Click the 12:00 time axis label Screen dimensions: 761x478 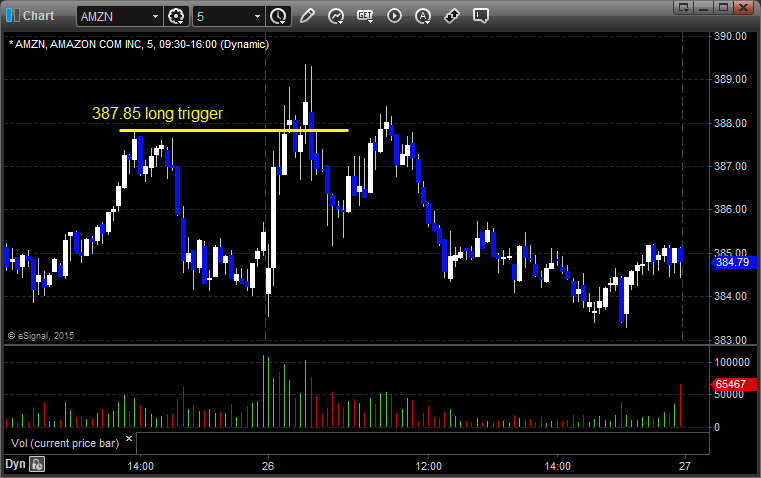pyautogui.click(x=429, y=466)
